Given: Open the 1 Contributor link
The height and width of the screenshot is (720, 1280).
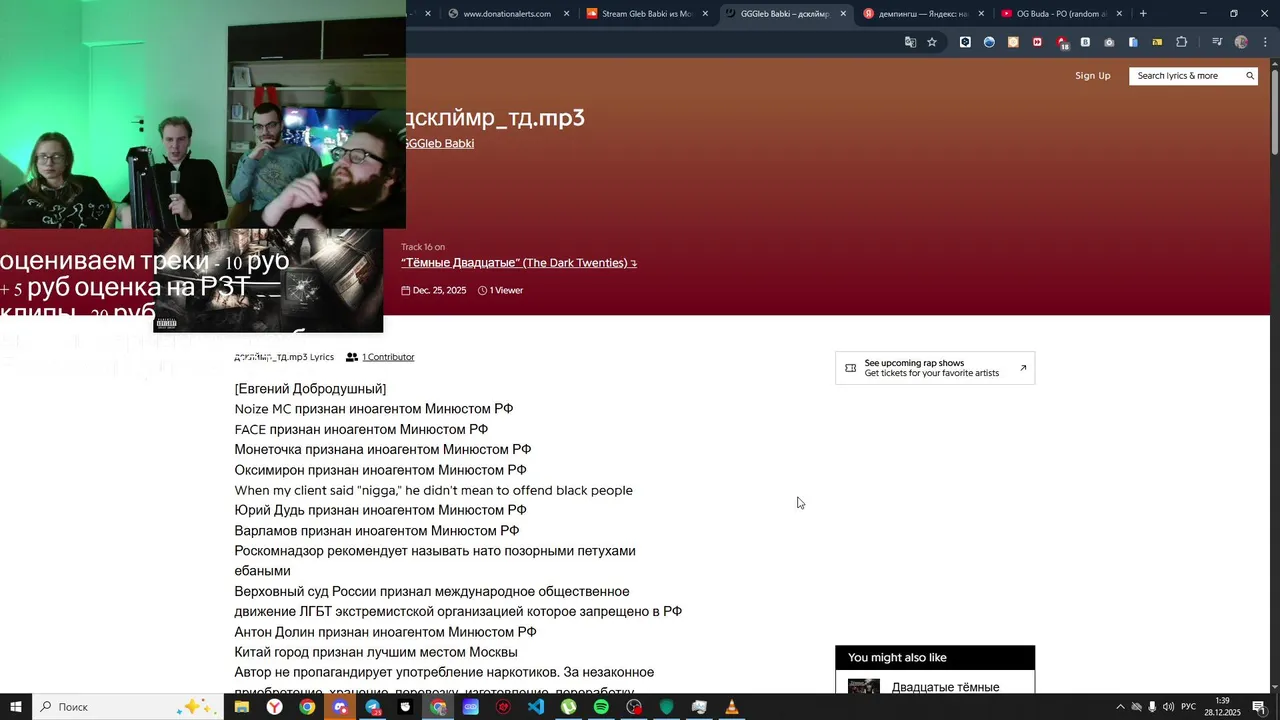Looking at the screenshot, I should 388,357.
